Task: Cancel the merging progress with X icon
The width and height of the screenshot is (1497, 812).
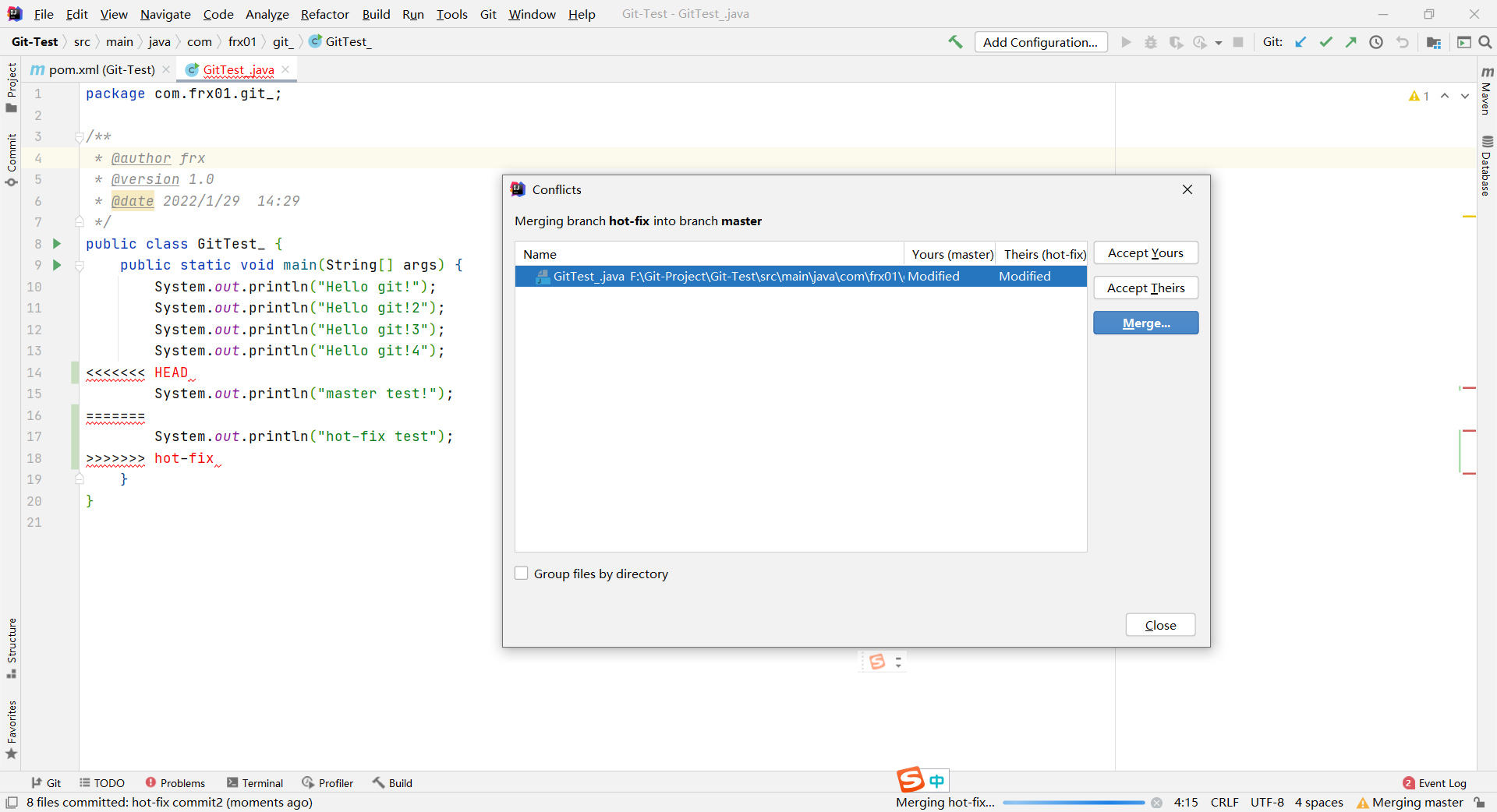Action: tap(1157, 803)
